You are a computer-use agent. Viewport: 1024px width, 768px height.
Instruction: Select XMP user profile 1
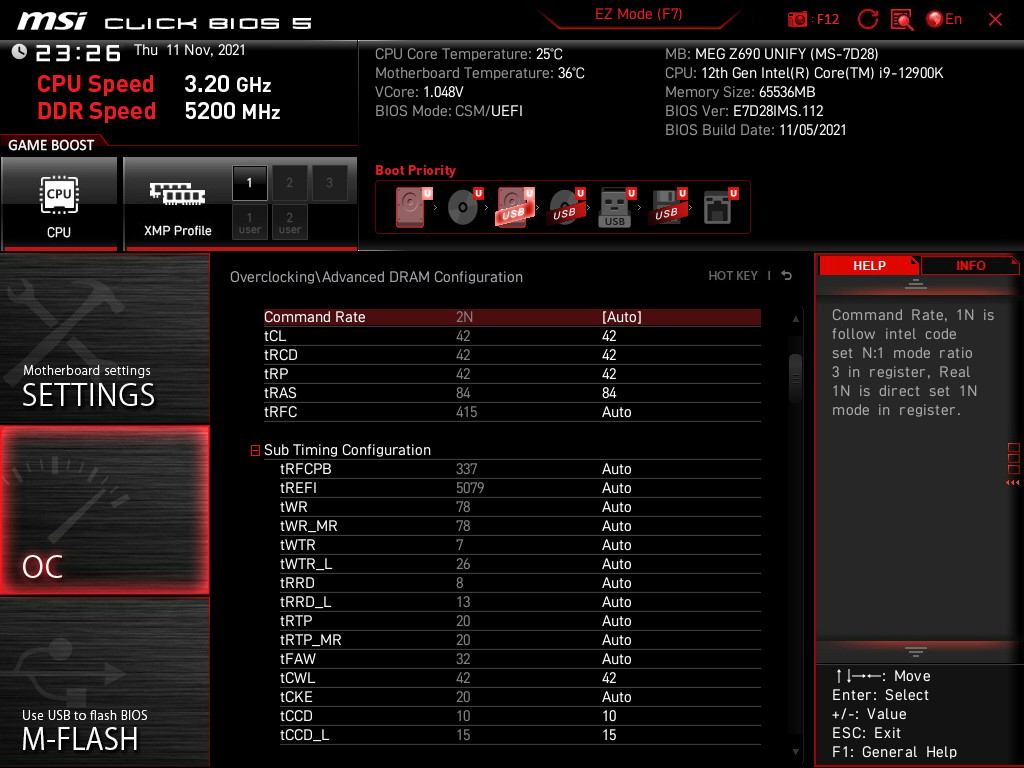pyautogui.click(x=249, y=222)
